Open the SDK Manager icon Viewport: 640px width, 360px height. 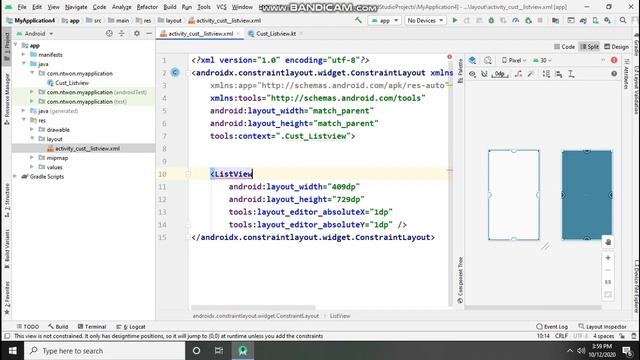tap(608, 20)
